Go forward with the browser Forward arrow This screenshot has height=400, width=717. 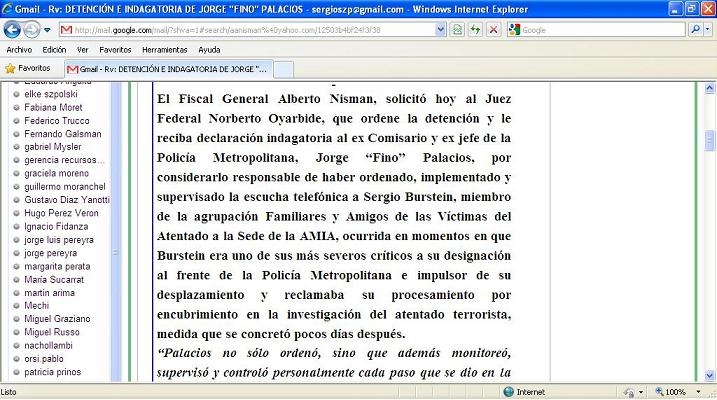[32, 30]
